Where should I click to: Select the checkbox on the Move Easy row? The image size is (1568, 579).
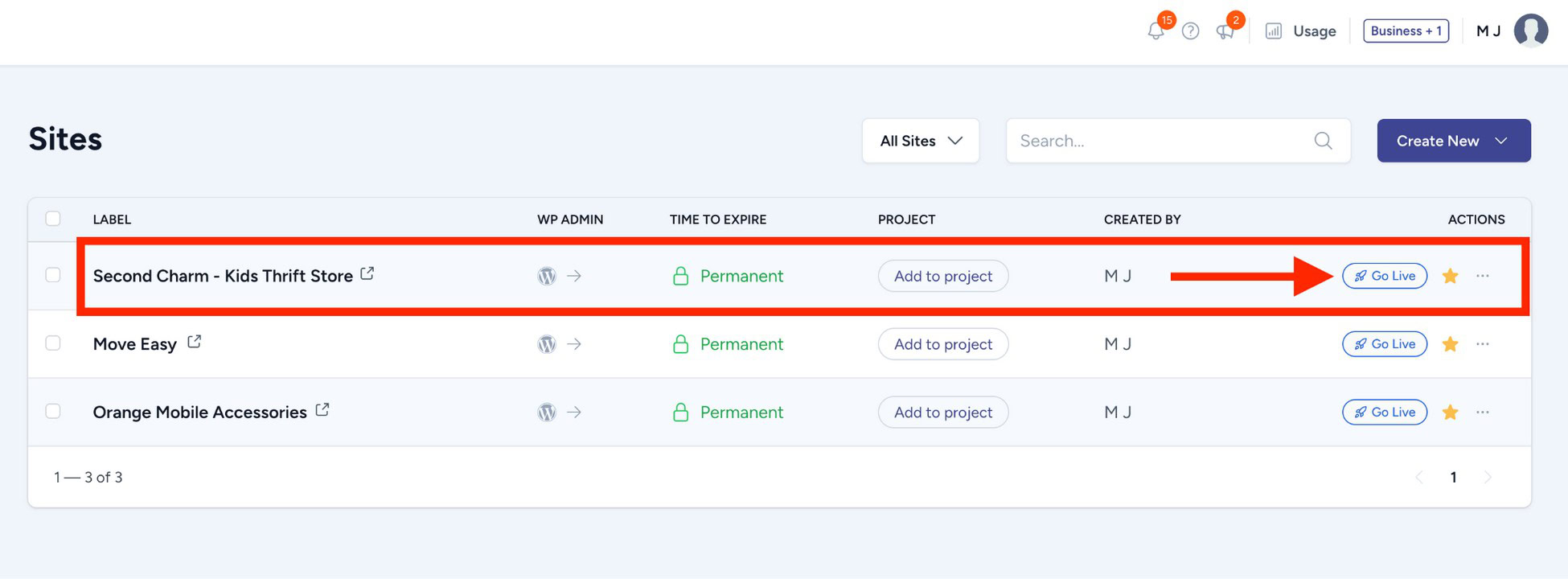point(53,343)
